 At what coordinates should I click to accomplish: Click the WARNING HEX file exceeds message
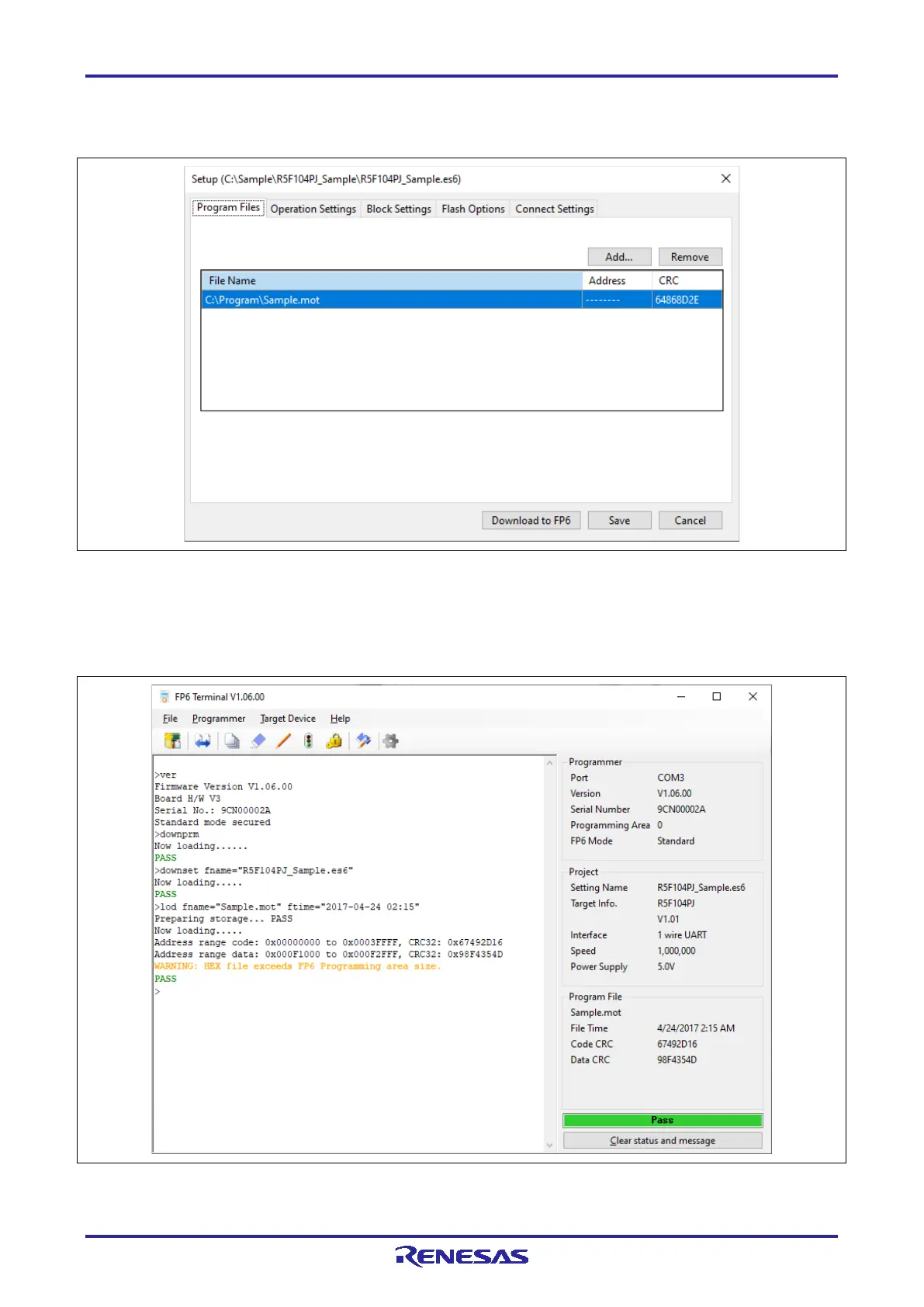[x=297, y=966]
